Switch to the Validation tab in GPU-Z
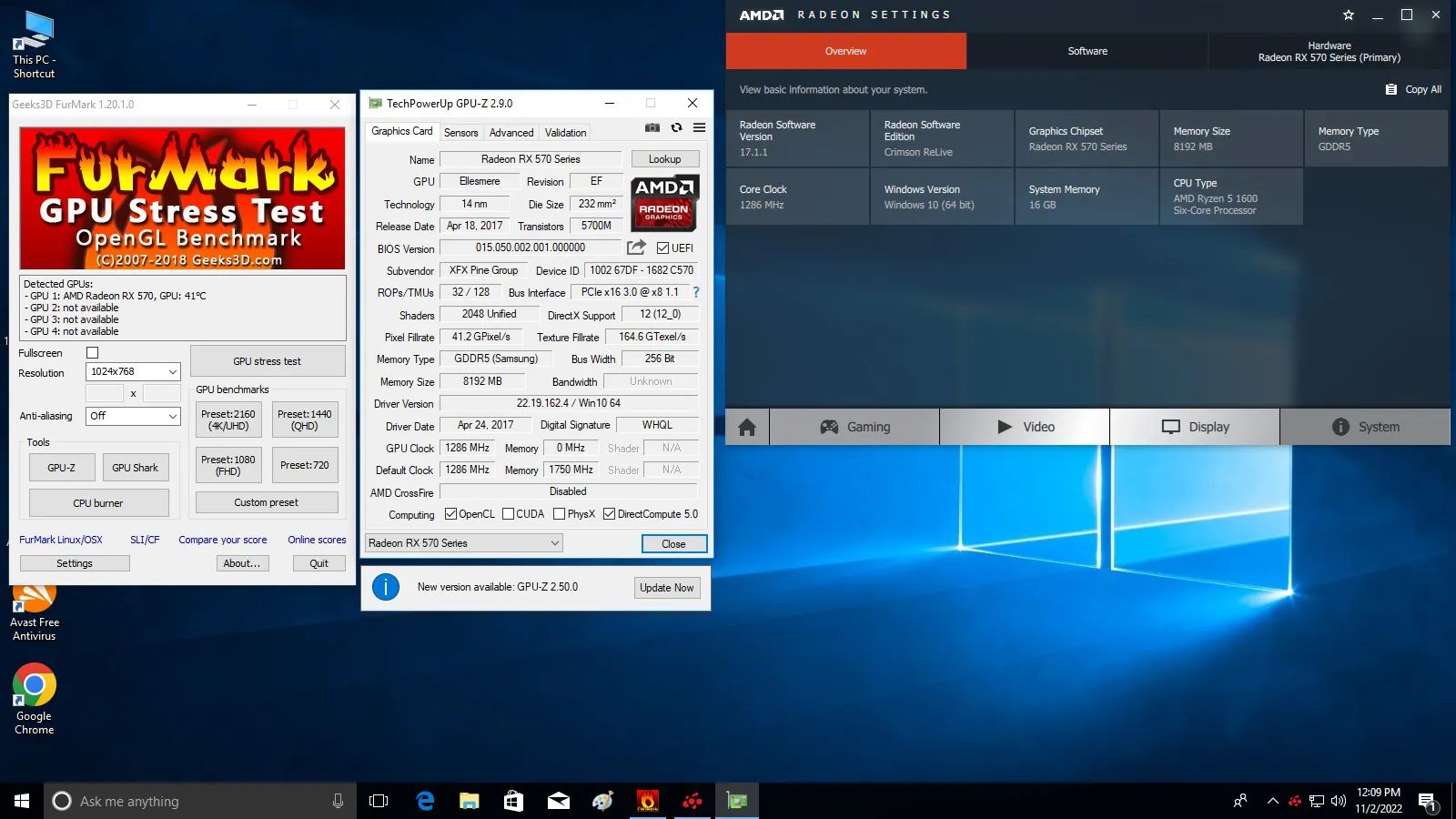The height and width of the screenshot is (819, 1456). (565, 133)
